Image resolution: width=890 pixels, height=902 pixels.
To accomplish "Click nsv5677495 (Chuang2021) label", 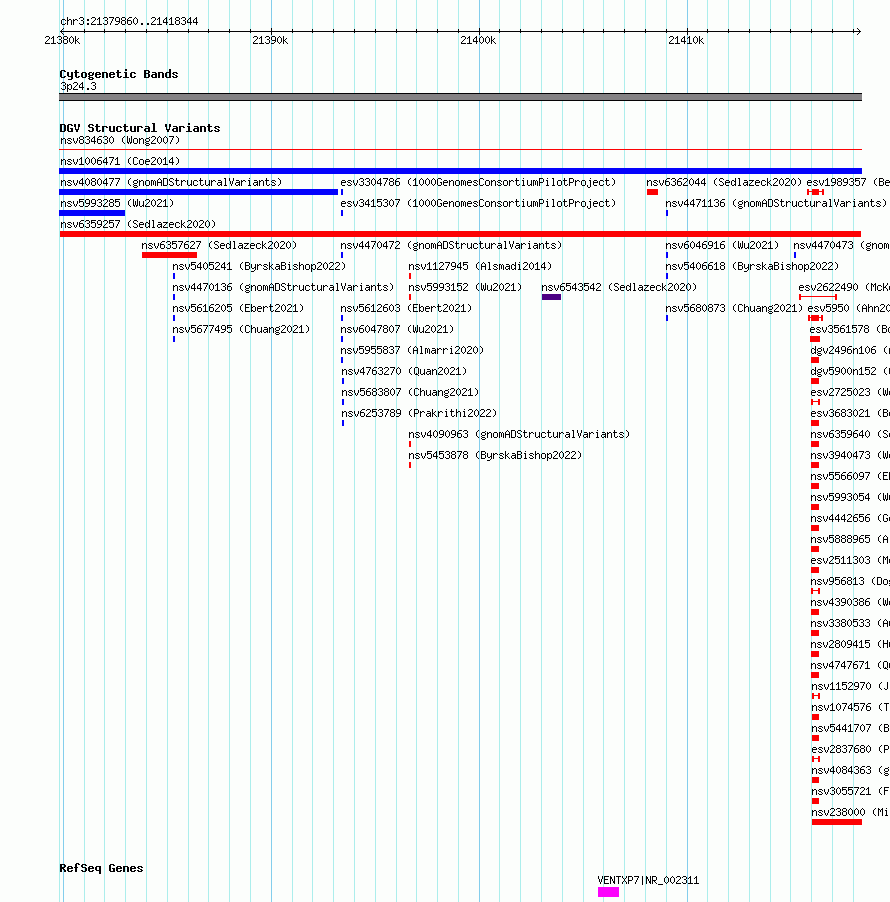I will click(x=241, y=330).
